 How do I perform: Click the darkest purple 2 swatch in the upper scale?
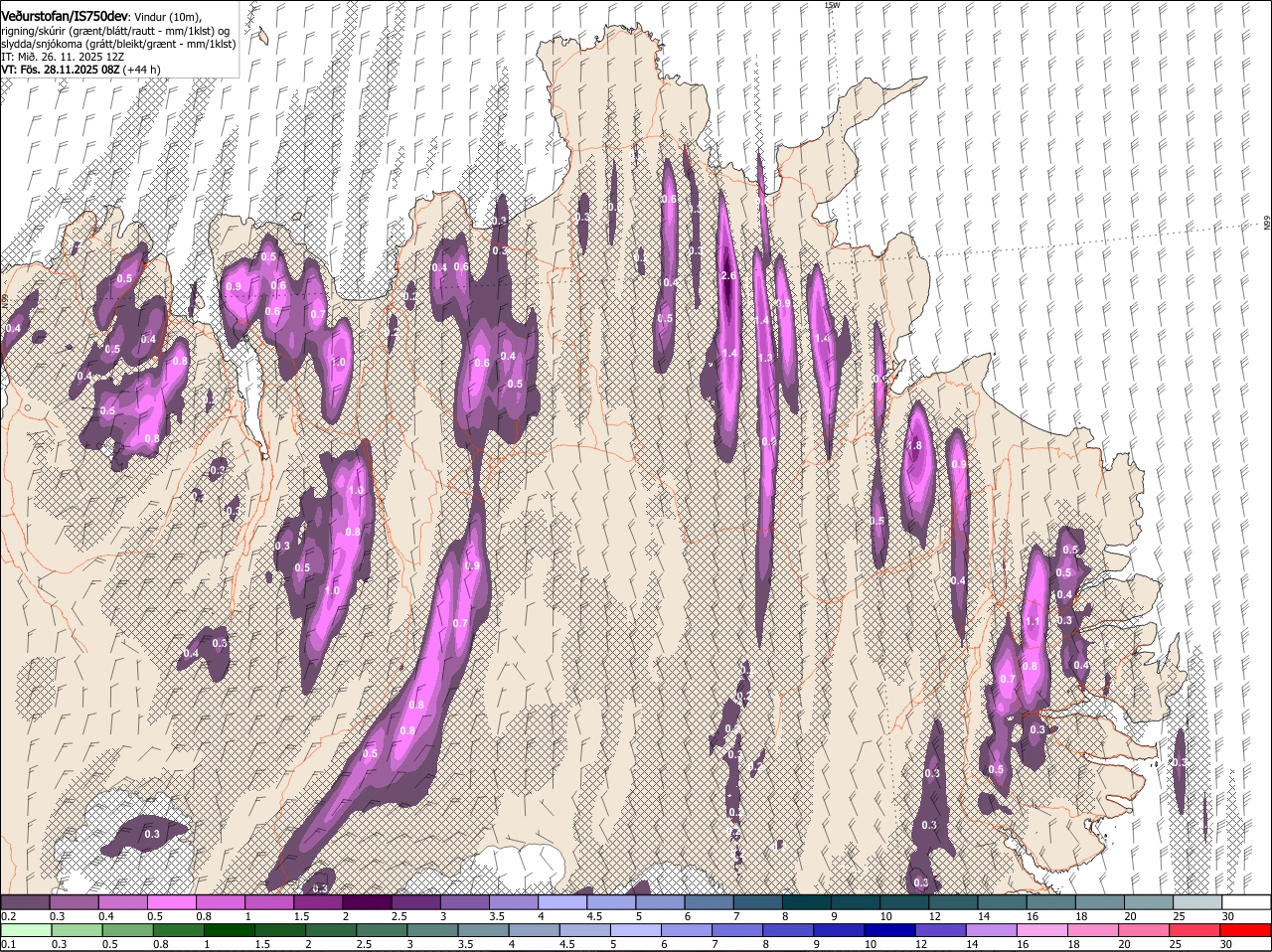[368, 901]
